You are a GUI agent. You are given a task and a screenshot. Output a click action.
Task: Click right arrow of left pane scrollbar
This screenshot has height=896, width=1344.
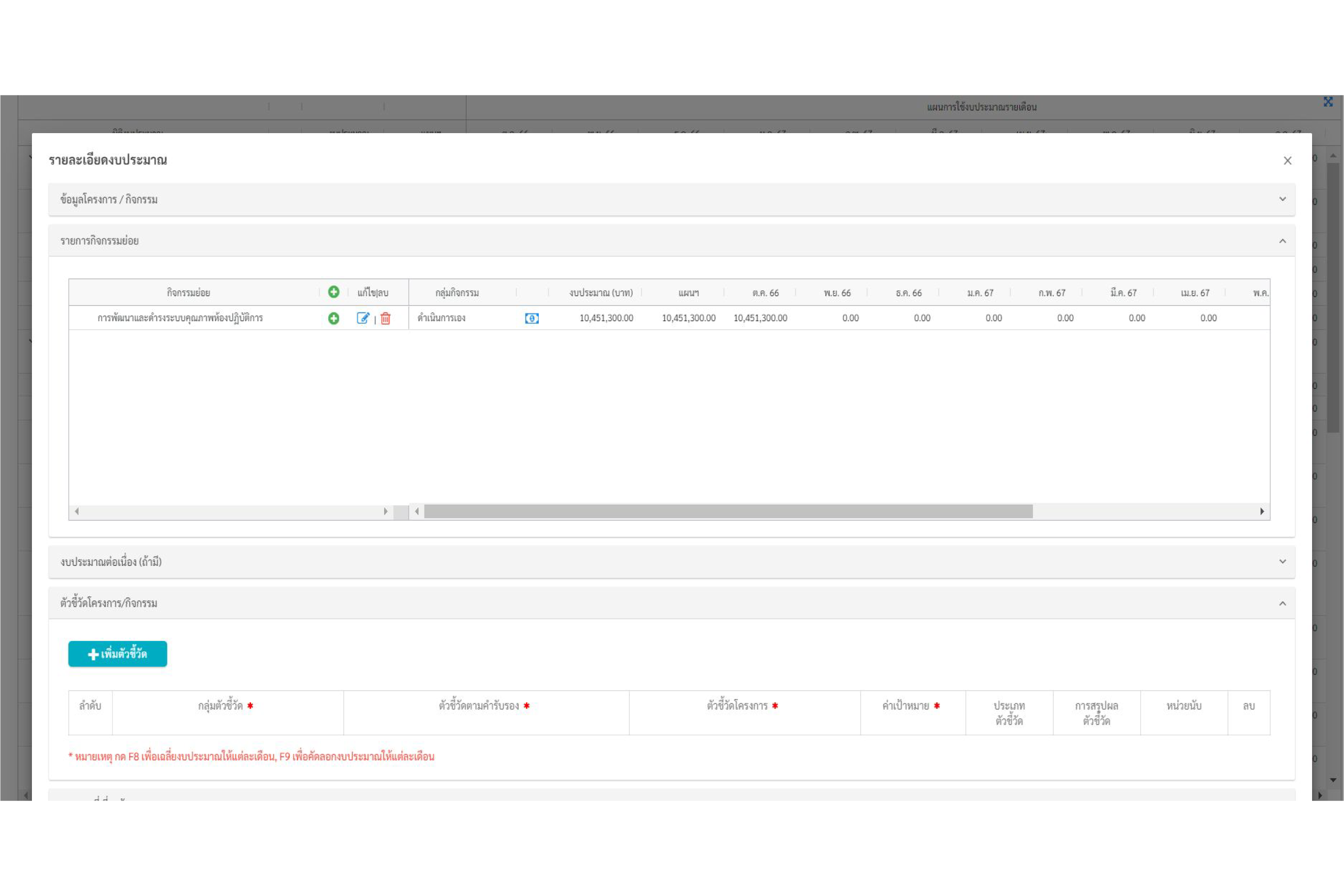point(386,511)
